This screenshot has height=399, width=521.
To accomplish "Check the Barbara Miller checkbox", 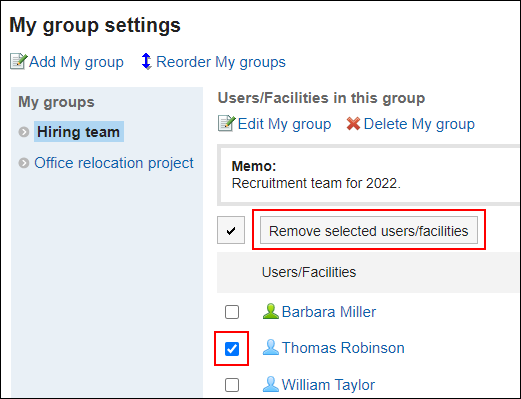I will (232, 312).
